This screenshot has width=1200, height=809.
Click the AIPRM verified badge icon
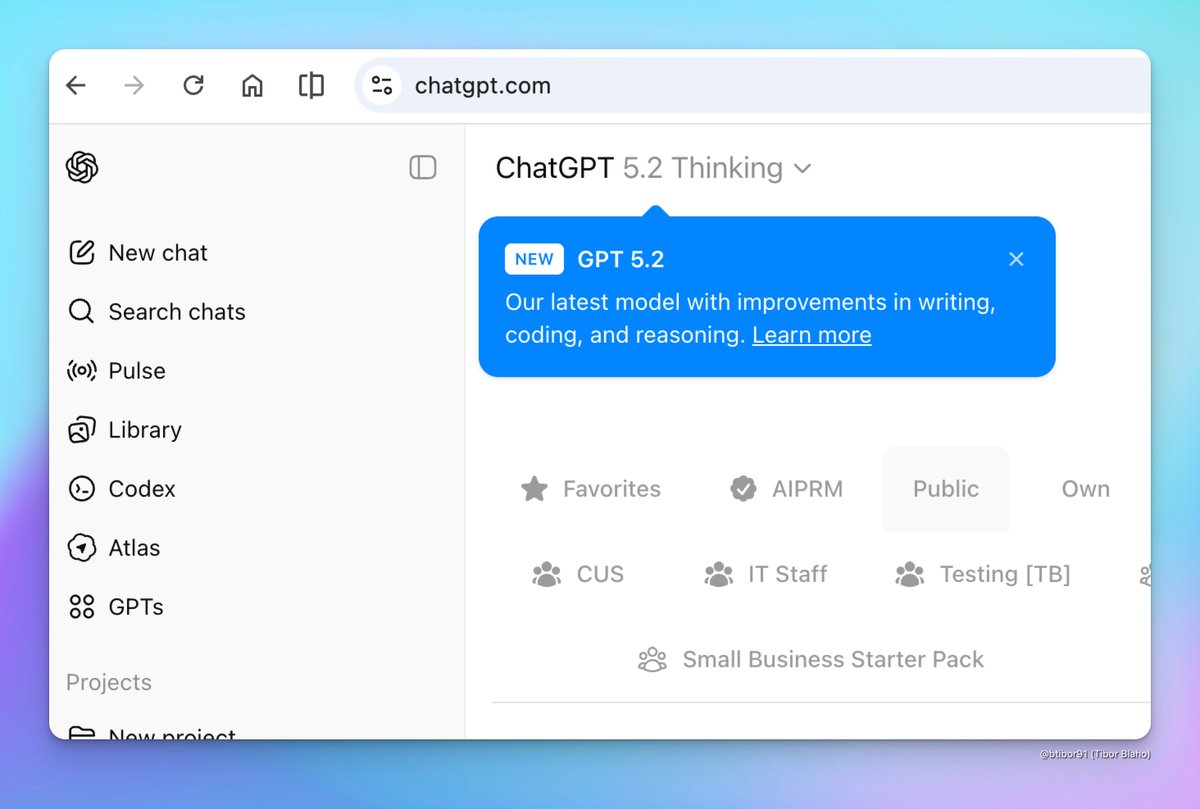click(743, 489)
